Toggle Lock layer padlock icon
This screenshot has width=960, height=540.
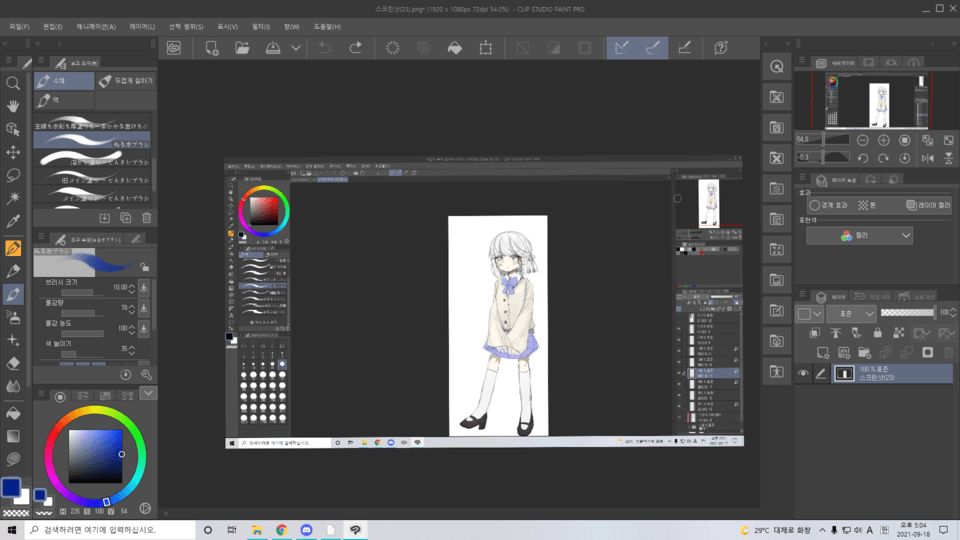pyautogui.click(x=877, y=333)
